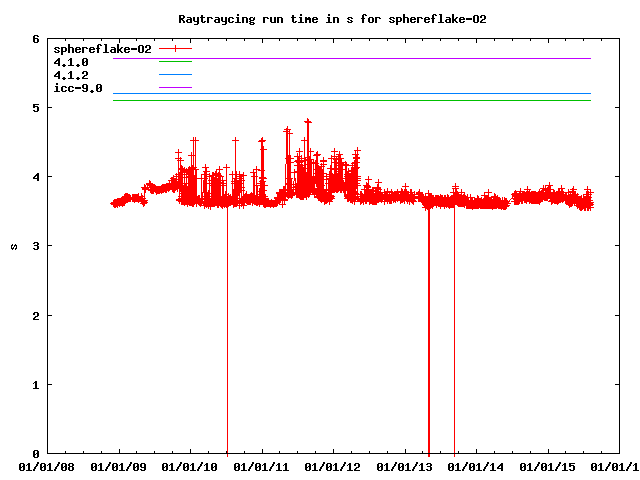640x480 pixels.
Task: Click the topmost magenta horizontal reference line
Action: (350, 59)
